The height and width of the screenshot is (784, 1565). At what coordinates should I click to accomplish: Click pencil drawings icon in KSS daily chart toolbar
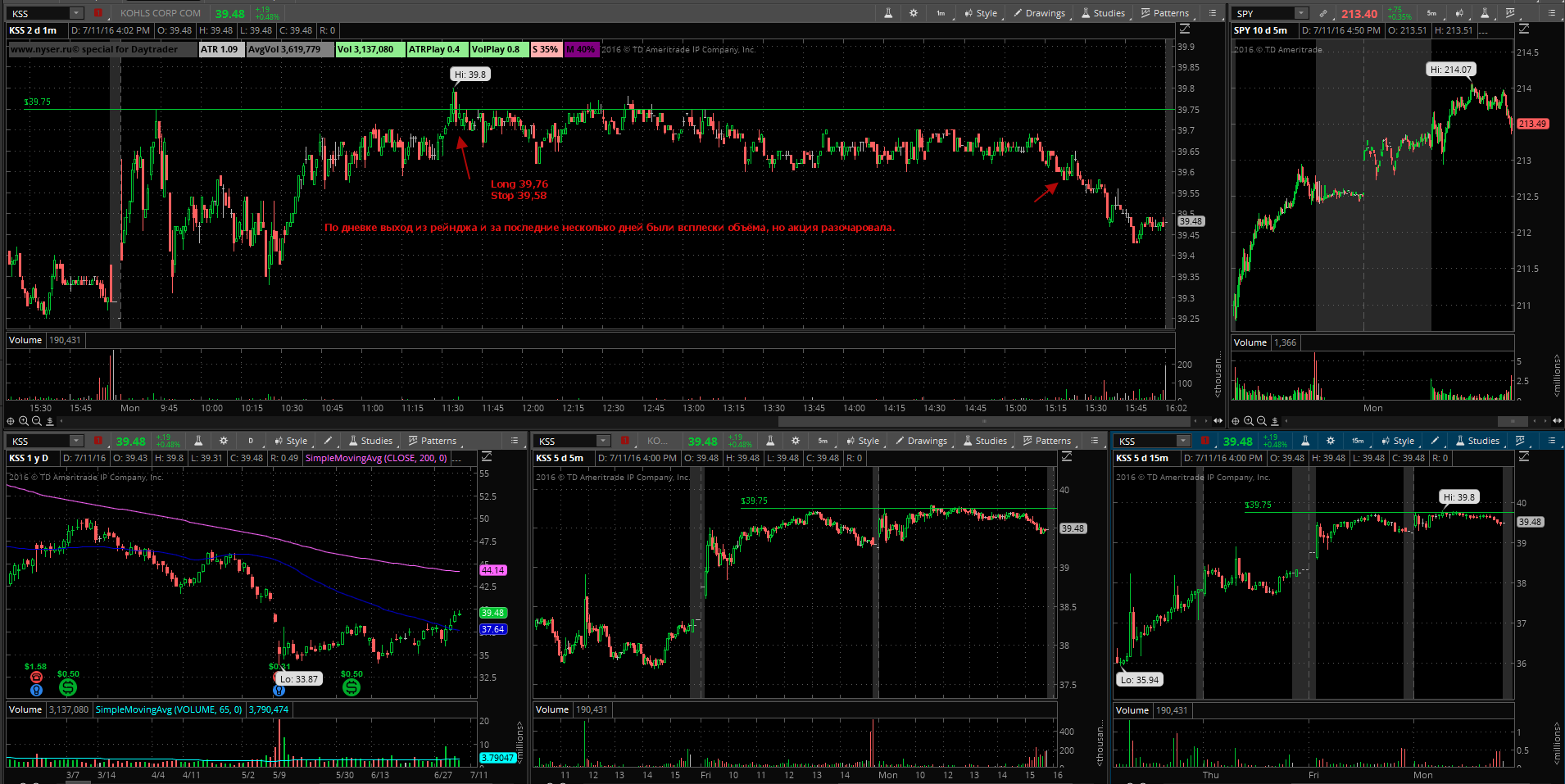tap(329, 441)
